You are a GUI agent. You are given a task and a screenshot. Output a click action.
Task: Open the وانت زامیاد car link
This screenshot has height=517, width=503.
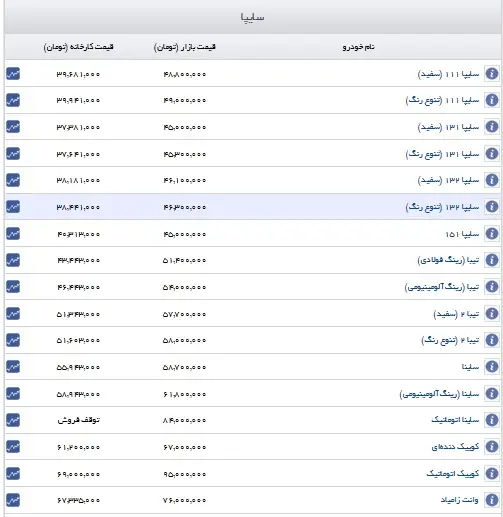(x=460, y=500)
